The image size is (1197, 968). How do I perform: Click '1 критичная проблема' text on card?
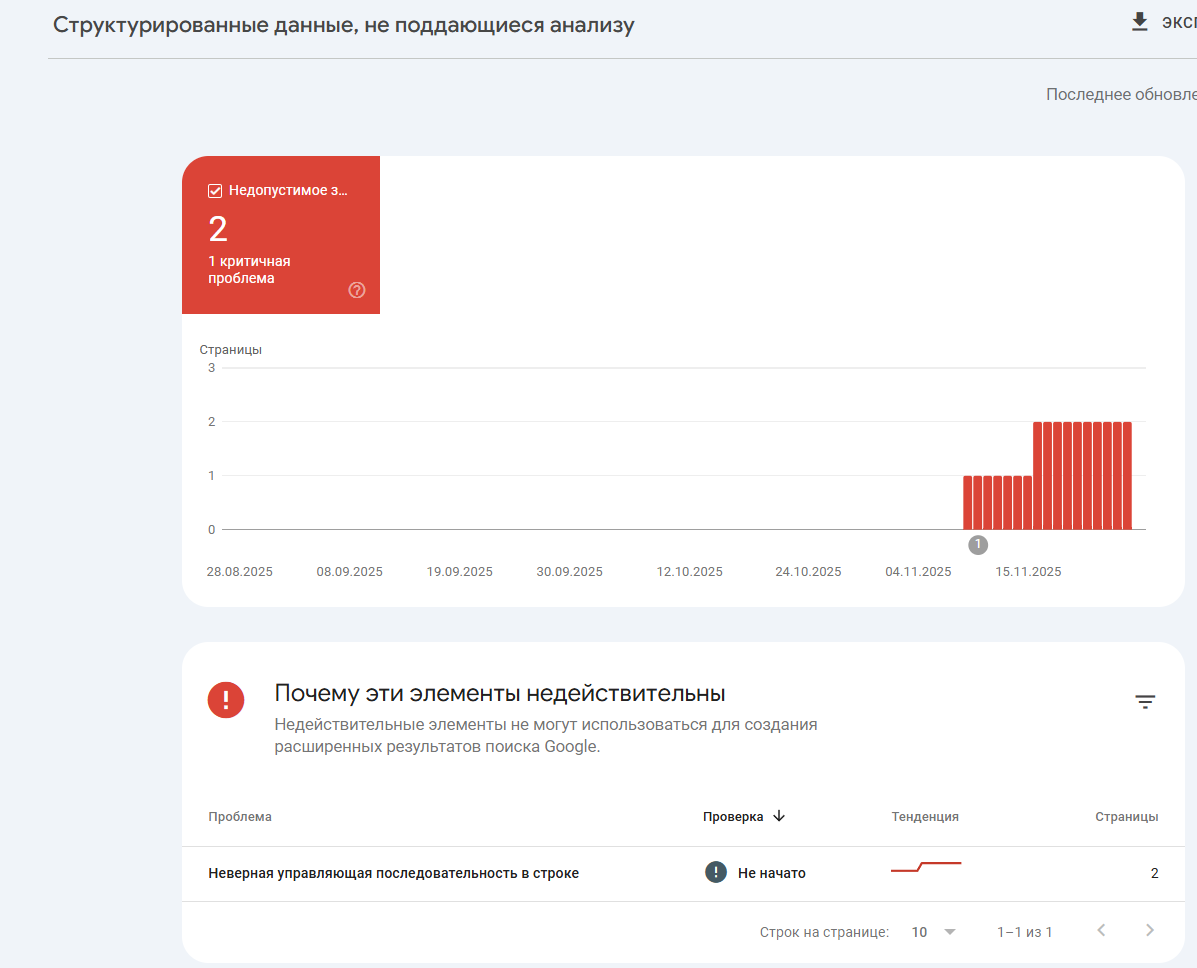249,269
